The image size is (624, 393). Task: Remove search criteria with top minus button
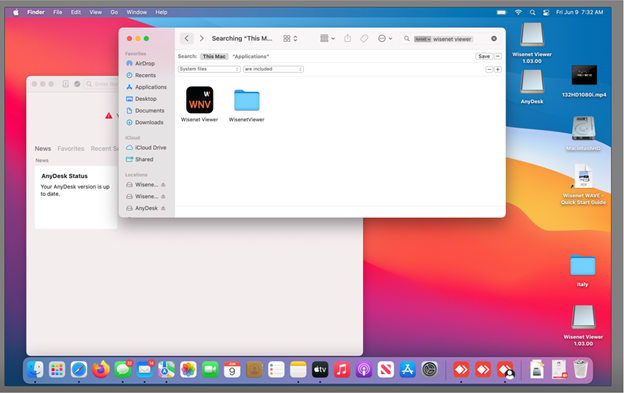pyautogui.click(x=498, y=56)
